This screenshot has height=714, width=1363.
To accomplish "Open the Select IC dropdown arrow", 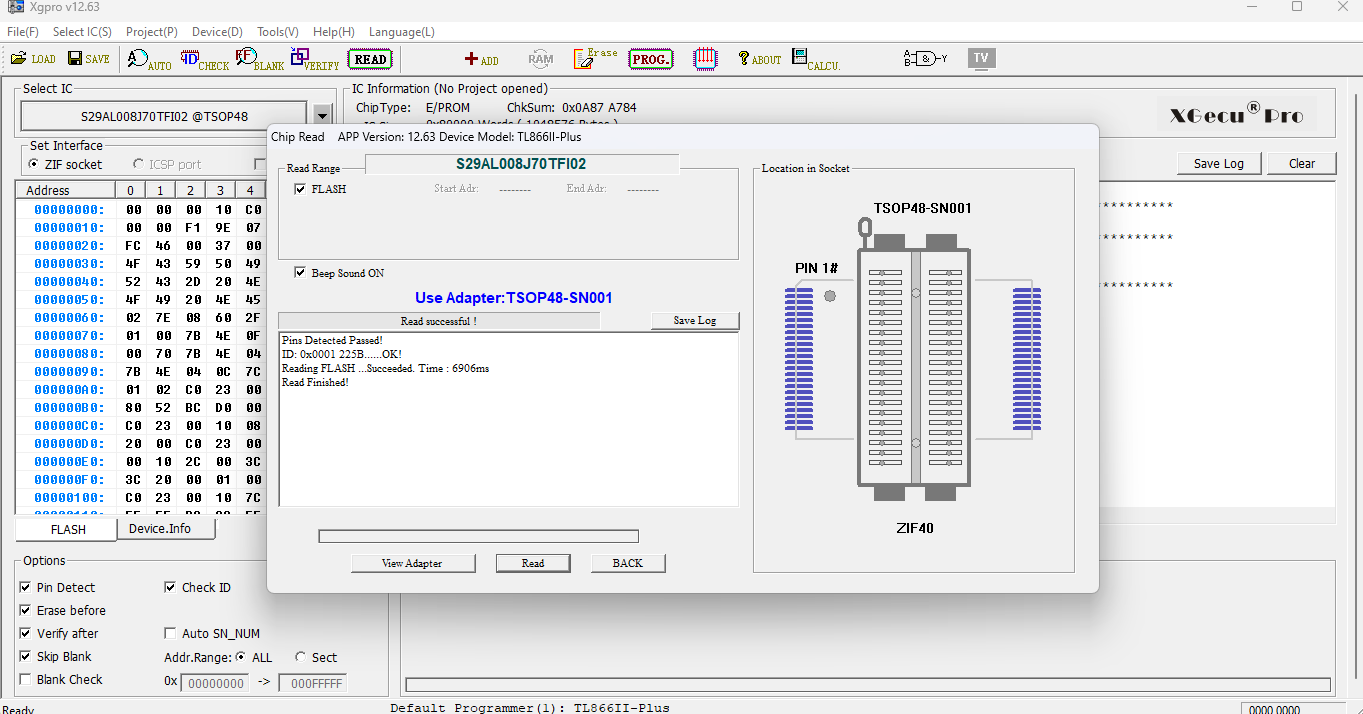I will tap(322, 114).
